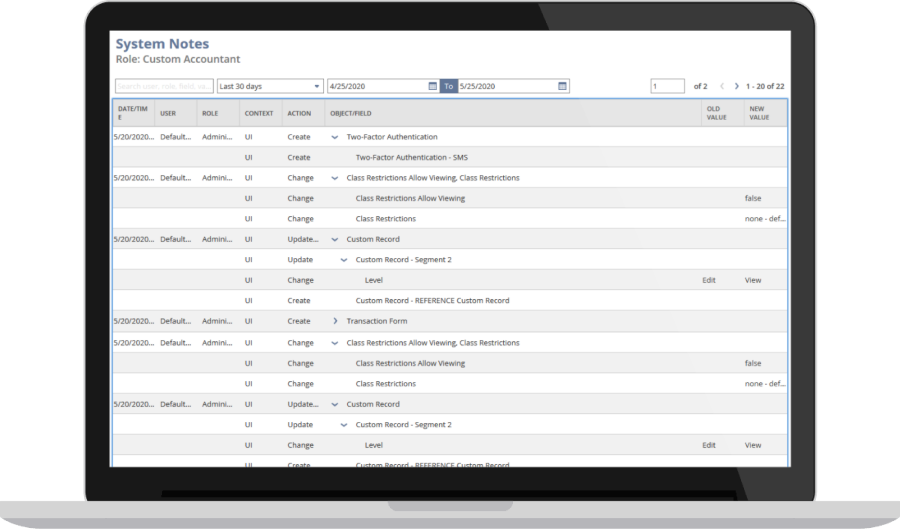Collapse the first Custom Record - Segment 2 row
The width and height of the screenshot is (900, 529).
[344, 260]
